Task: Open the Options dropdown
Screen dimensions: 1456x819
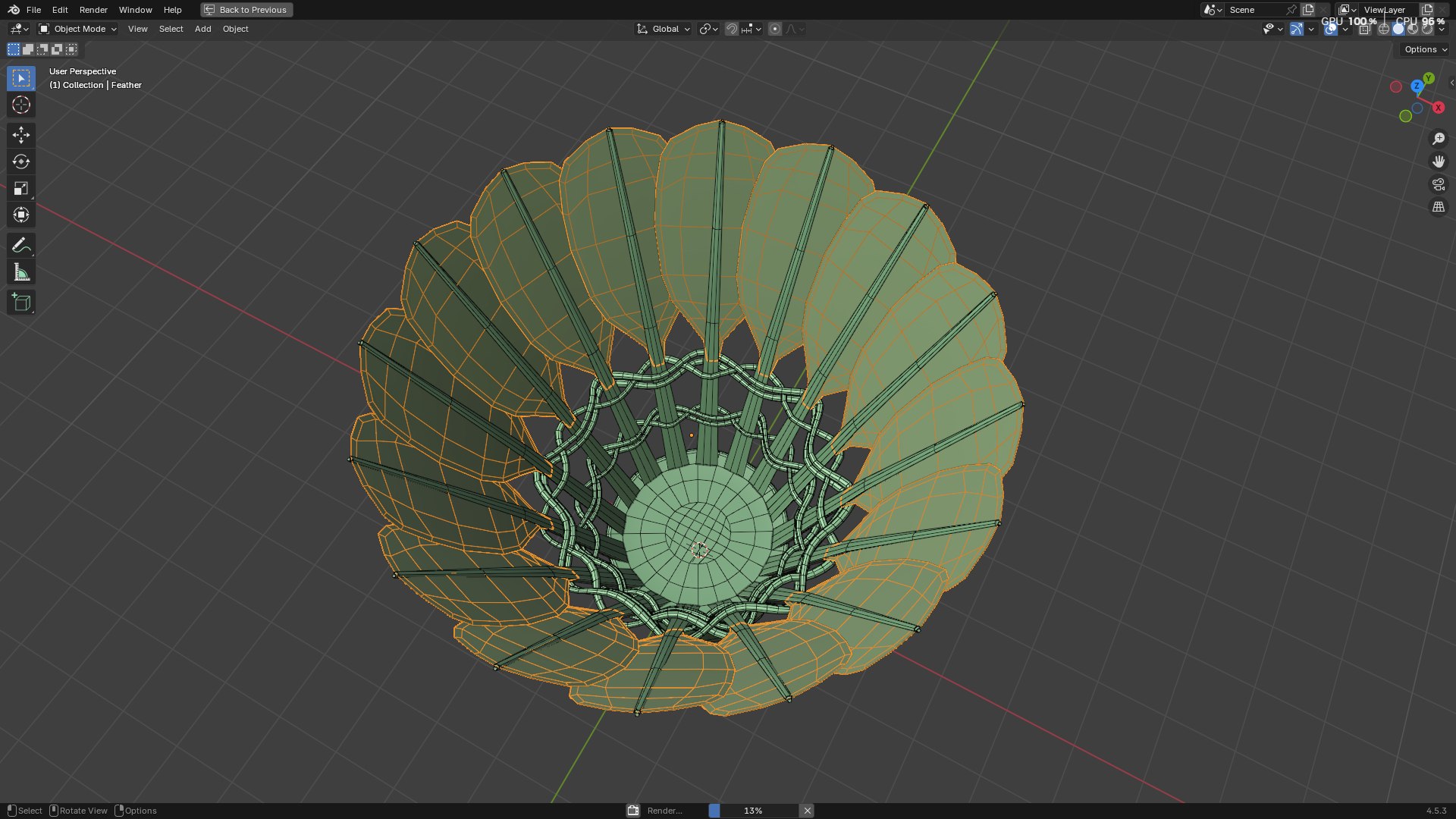Action: coord(1426,49)
